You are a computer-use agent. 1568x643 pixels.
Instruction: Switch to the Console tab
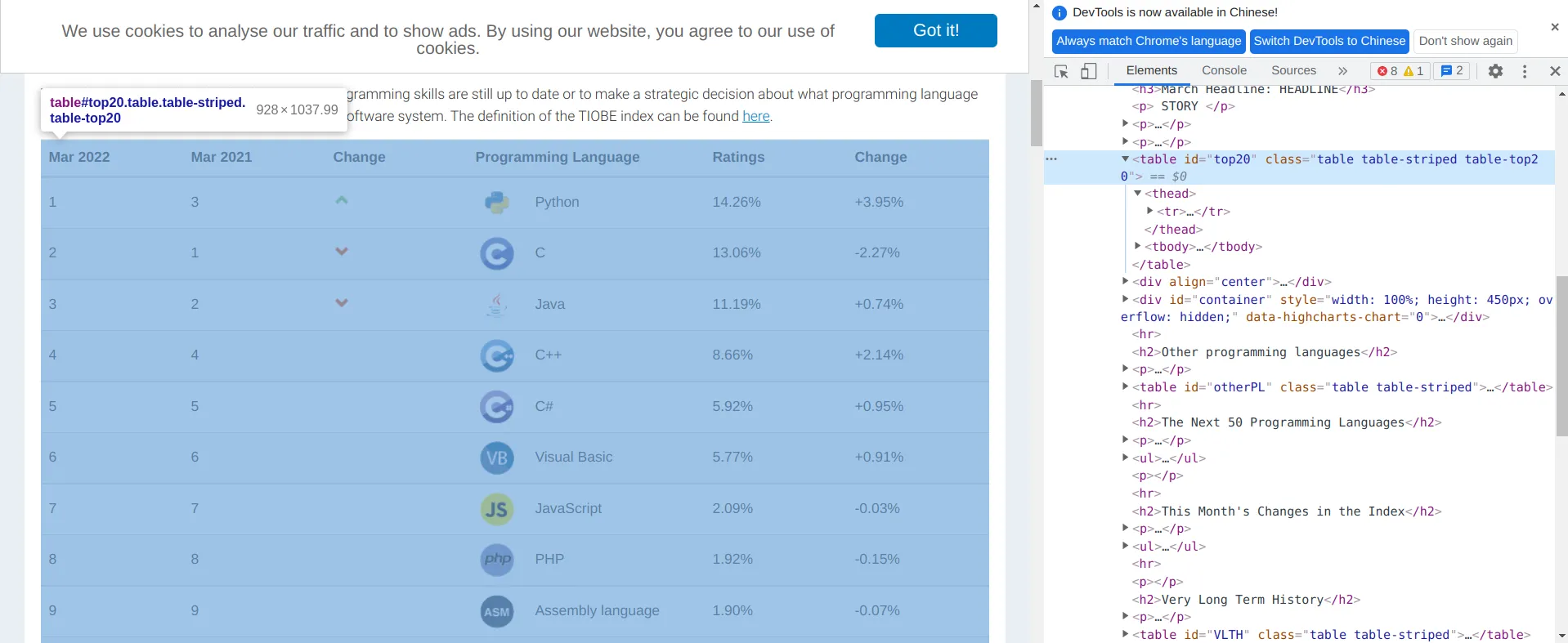(1224, 71)
